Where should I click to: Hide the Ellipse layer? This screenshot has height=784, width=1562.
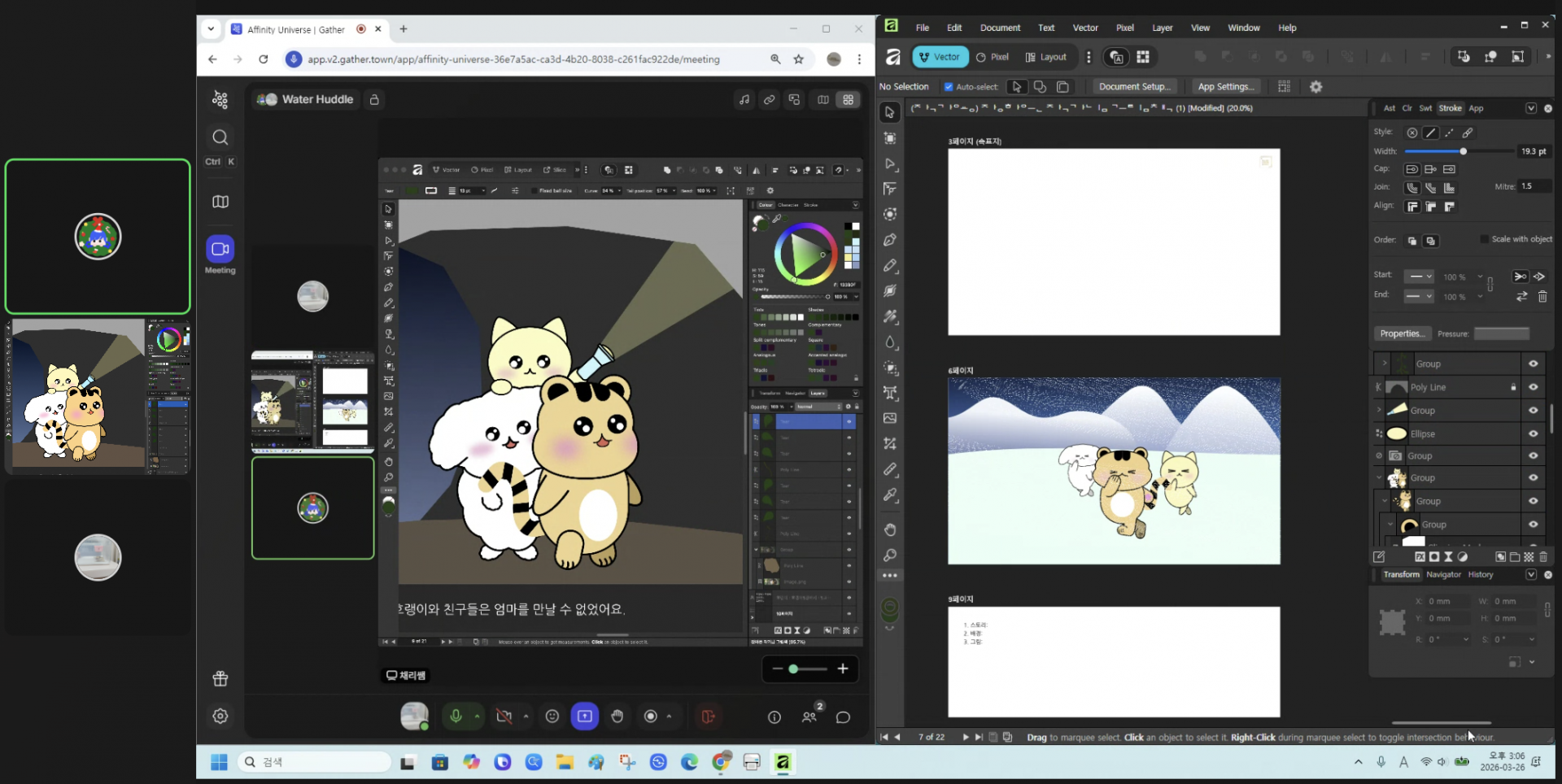1534,433
